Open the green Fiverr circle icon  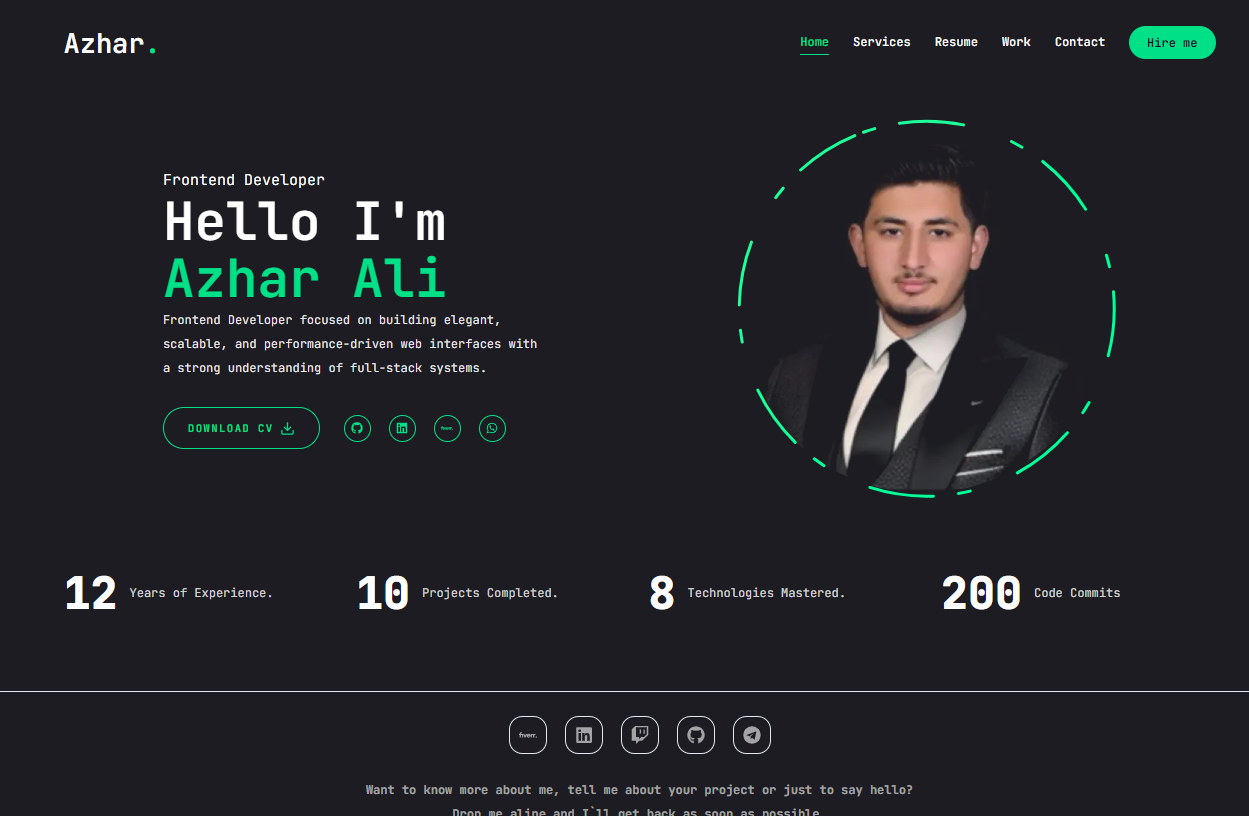coord(447,428)
